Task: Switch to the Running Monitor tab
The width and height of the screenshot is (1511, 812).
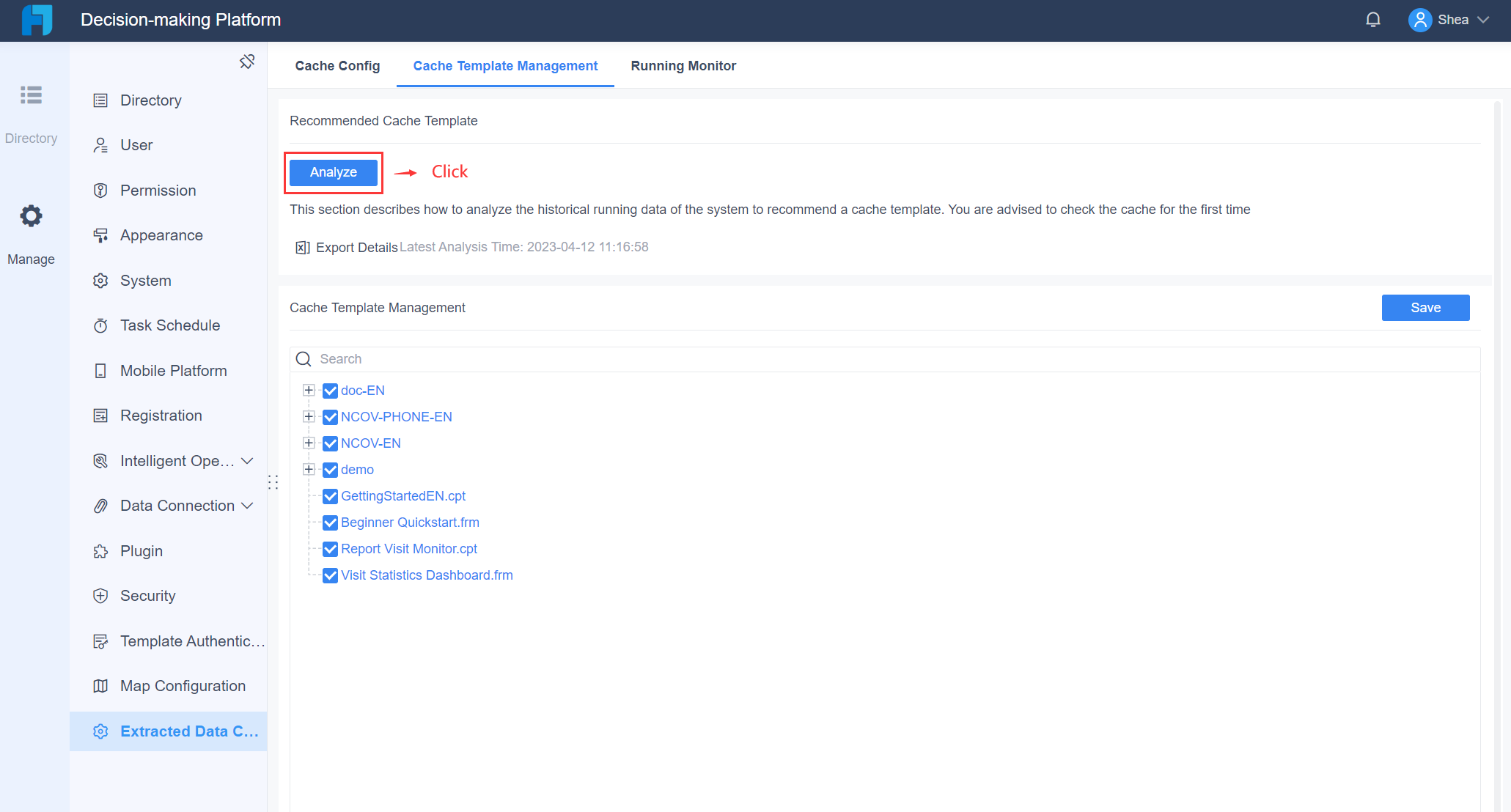Action: click(x=683, y=65)
